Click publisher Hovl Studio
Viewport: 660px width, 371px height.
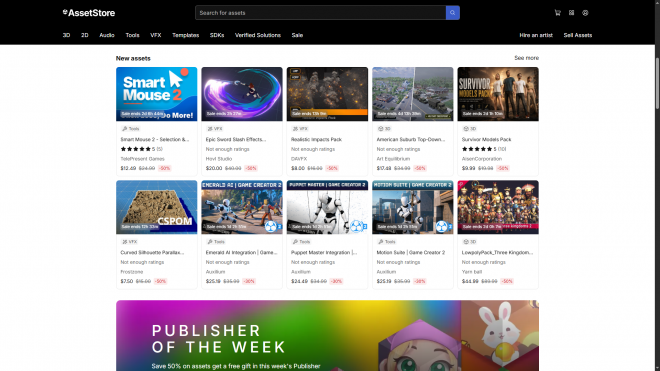(218, 159)
